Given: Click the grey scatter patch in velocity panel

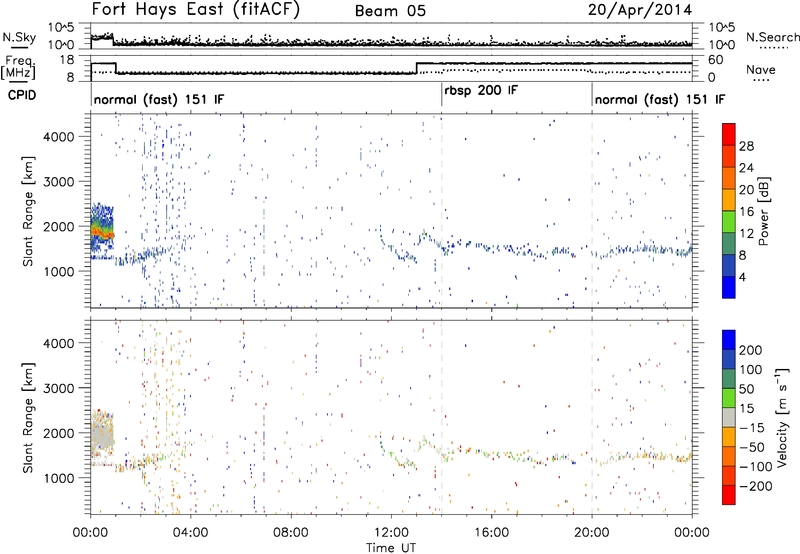Looking at the screenshot, I should pos(102,436).
